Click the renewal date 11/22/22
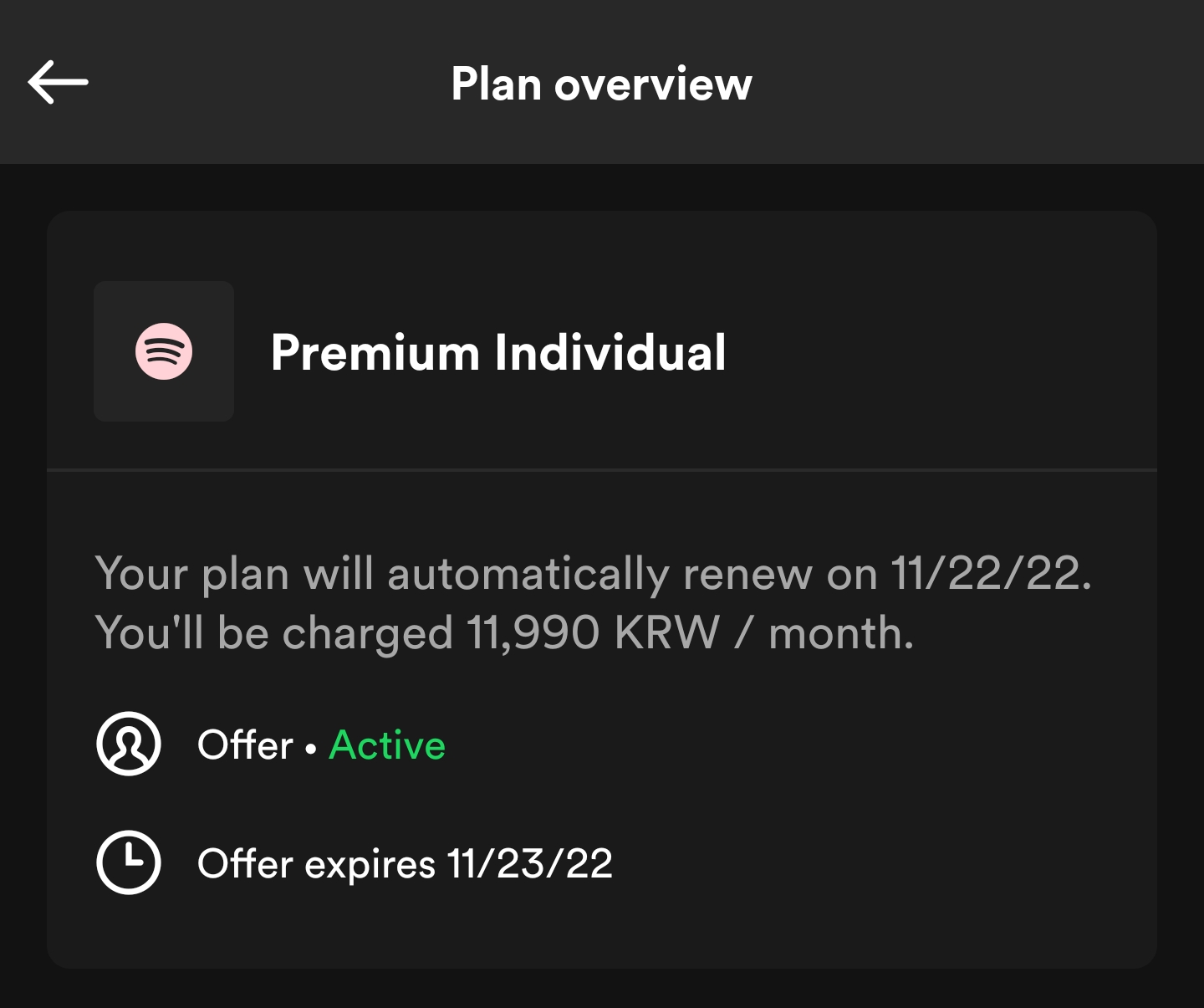This screenshot has height=1008, width=1204. pyautogui.click(x=990, y=574)
